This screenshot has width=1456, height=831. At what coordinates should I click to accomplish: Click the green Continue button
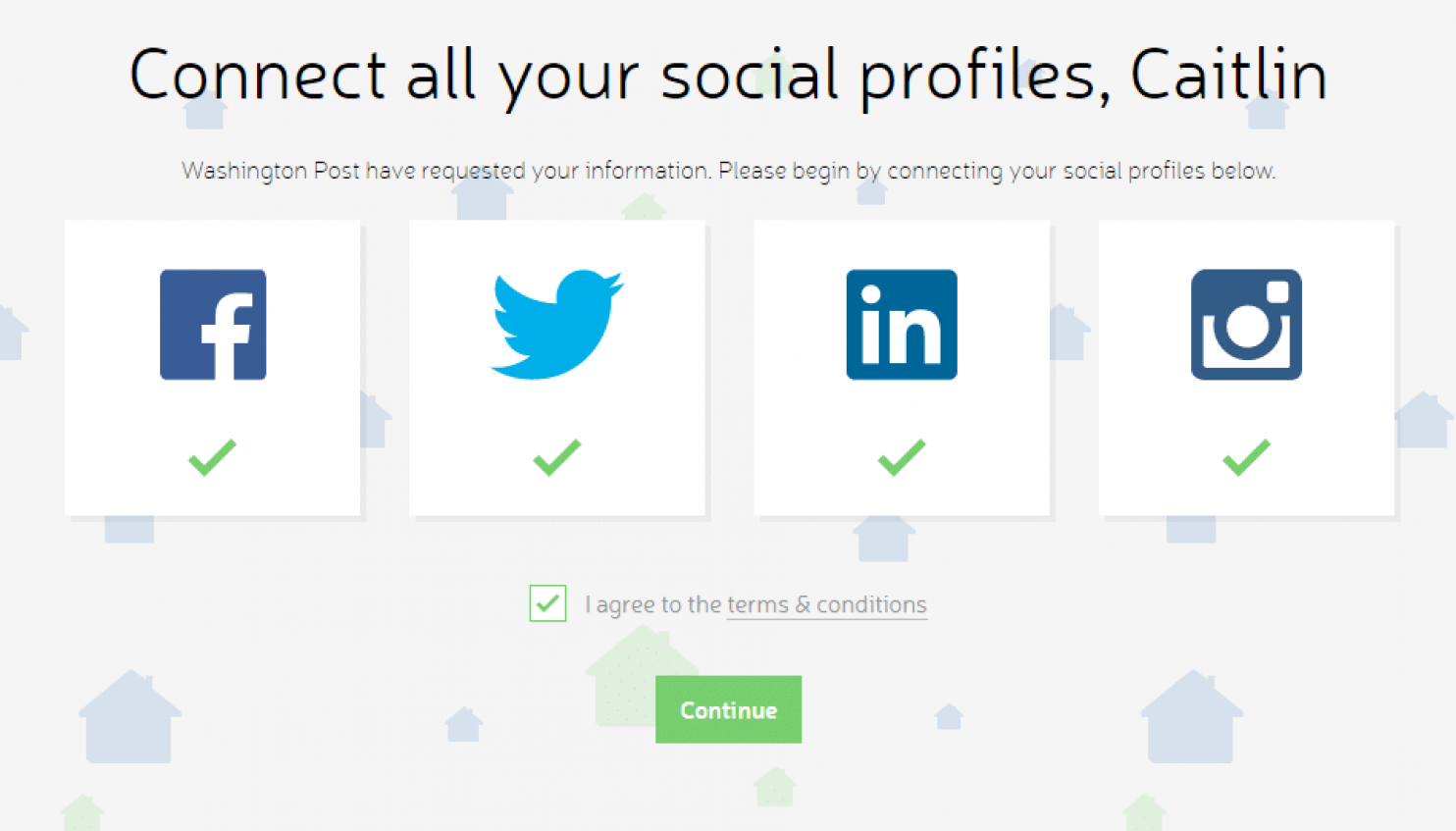coord(728,709)
